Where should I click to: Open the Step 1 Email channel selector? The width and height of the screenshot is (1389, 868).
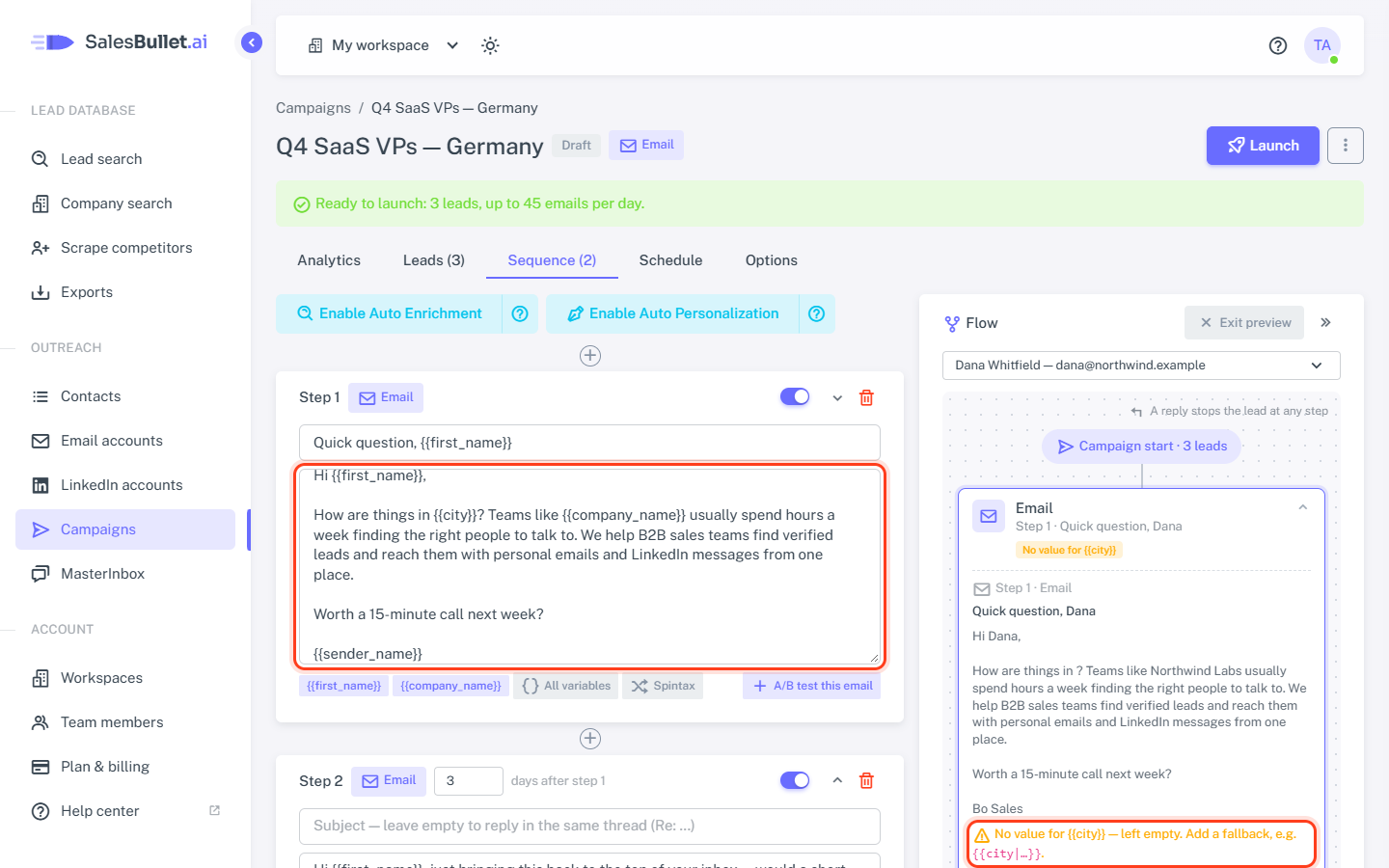(386, 397)
